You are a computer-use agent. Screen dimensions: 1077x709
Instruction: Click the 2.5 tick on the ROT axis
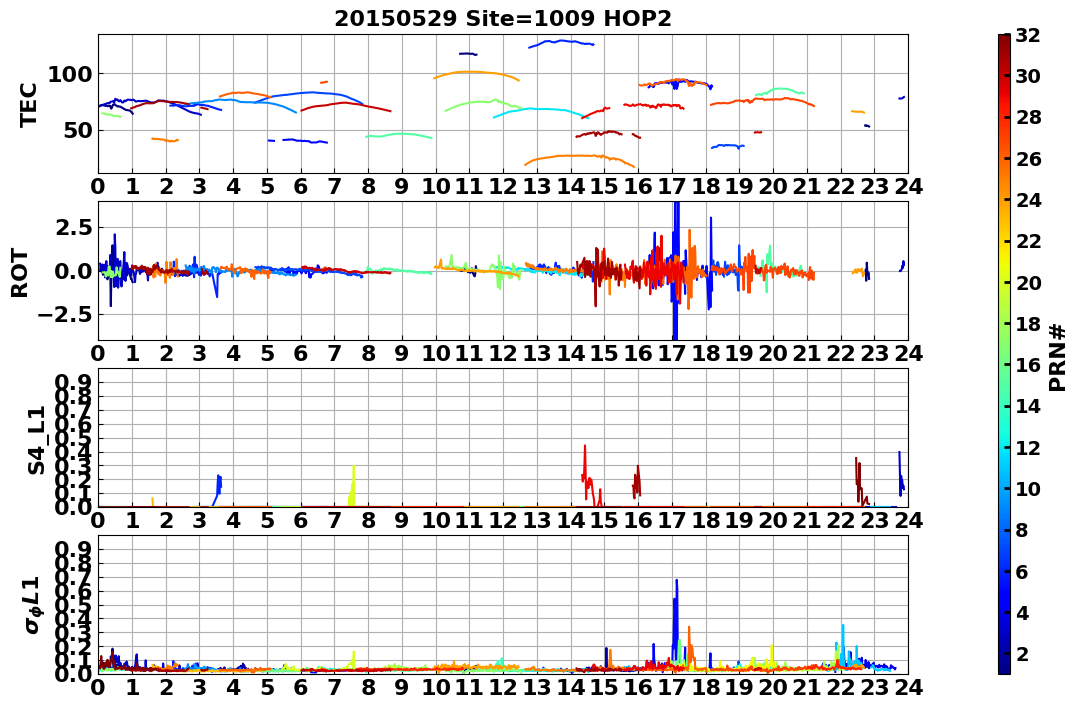pos(73,227)
